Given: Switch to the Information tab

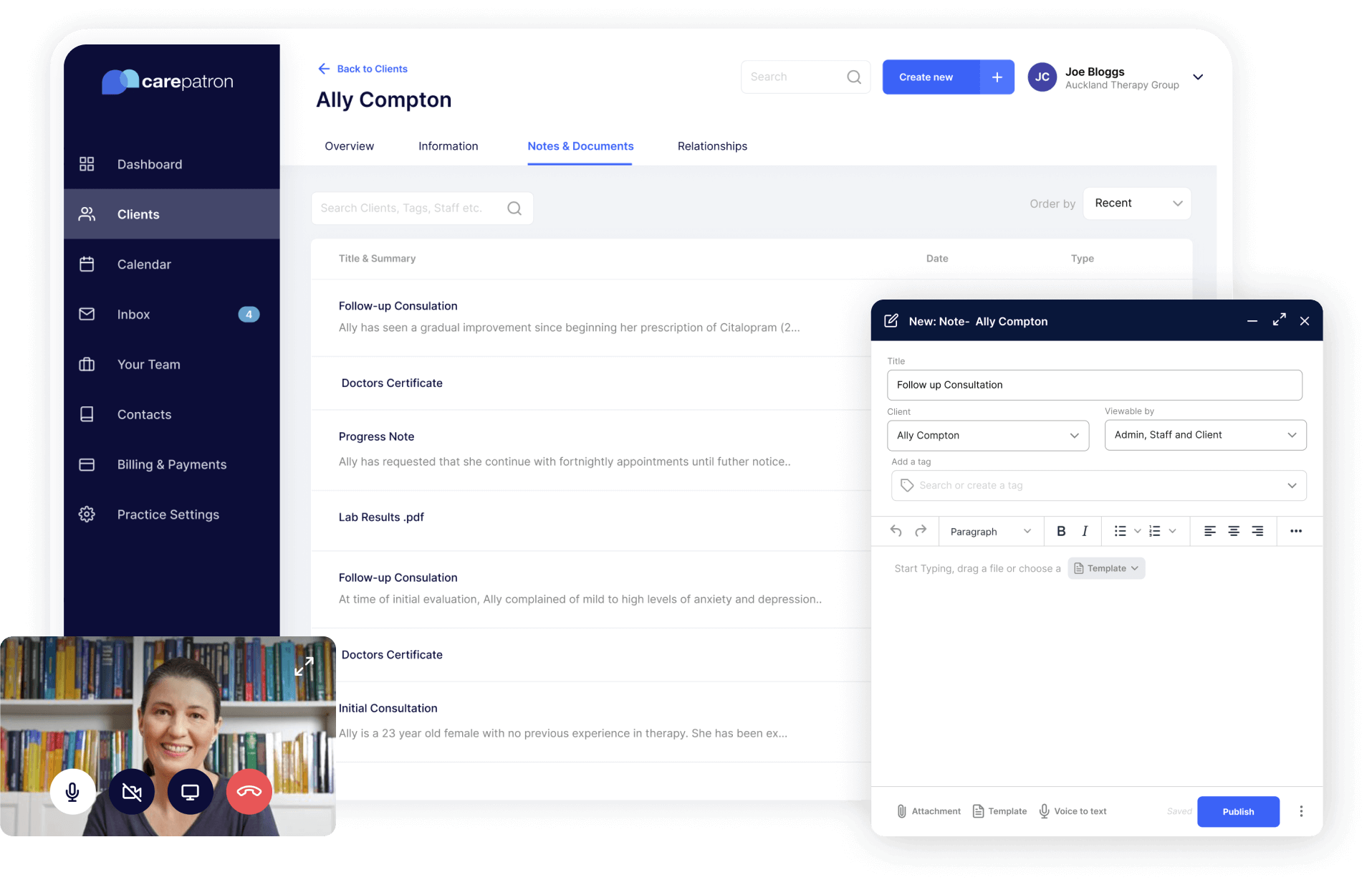Looking at the screenshot, I should click(x=448, y=146).
